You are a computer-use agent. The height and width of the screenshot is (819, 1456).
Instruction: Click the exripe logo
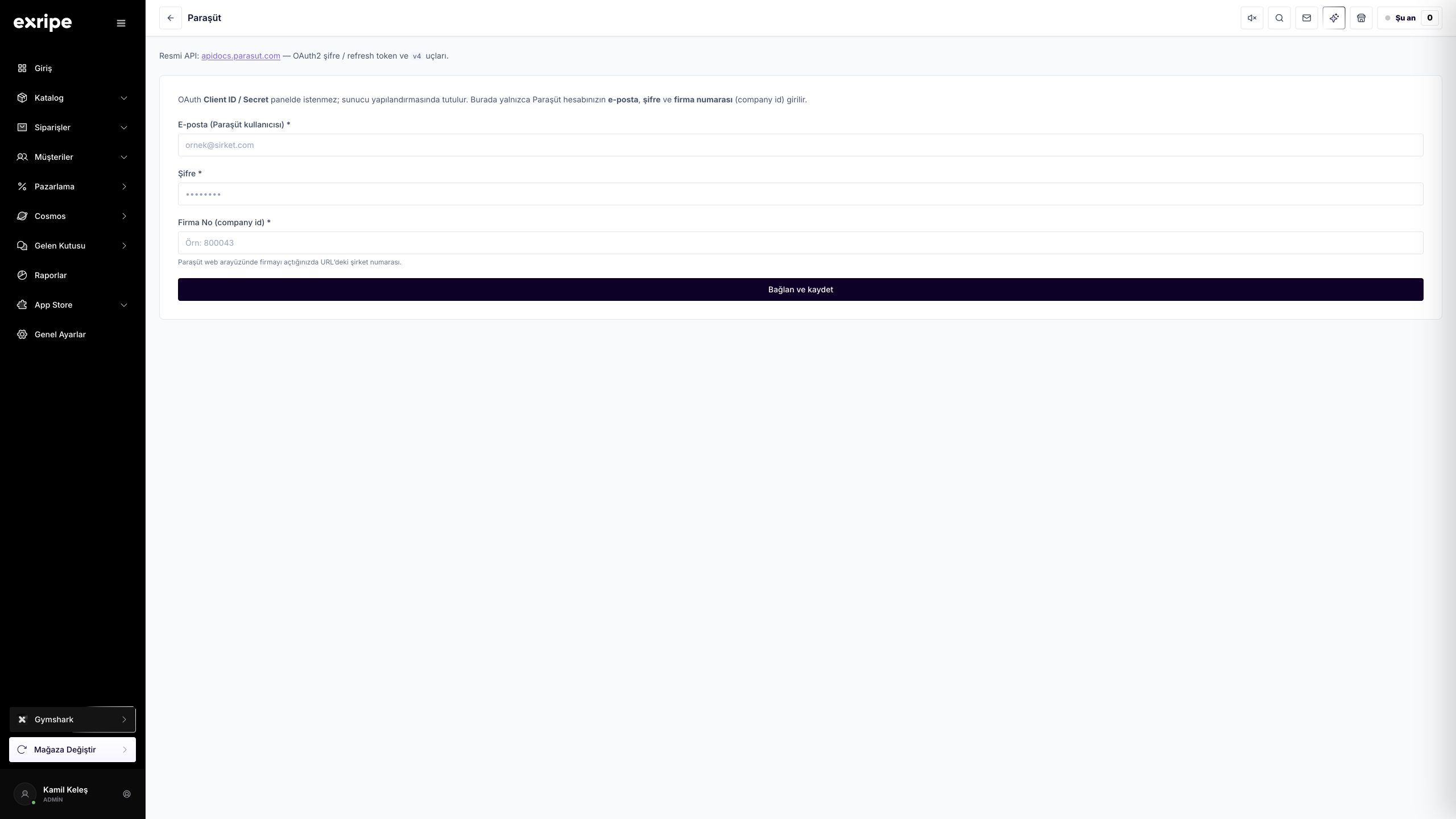click(43, 23)
